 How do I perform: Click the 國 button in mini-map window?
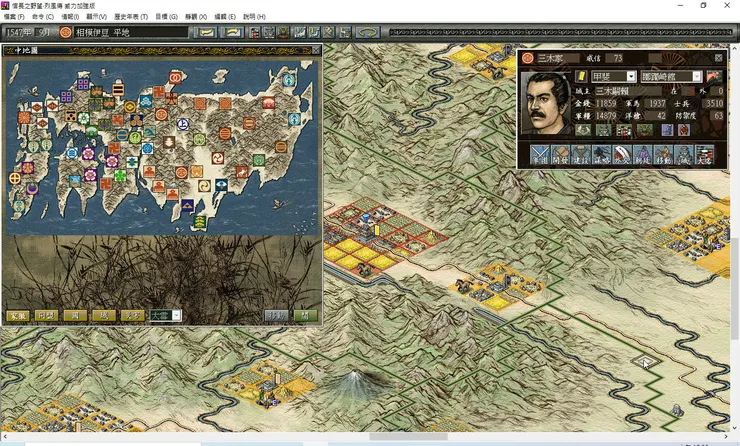coord(75,316)
